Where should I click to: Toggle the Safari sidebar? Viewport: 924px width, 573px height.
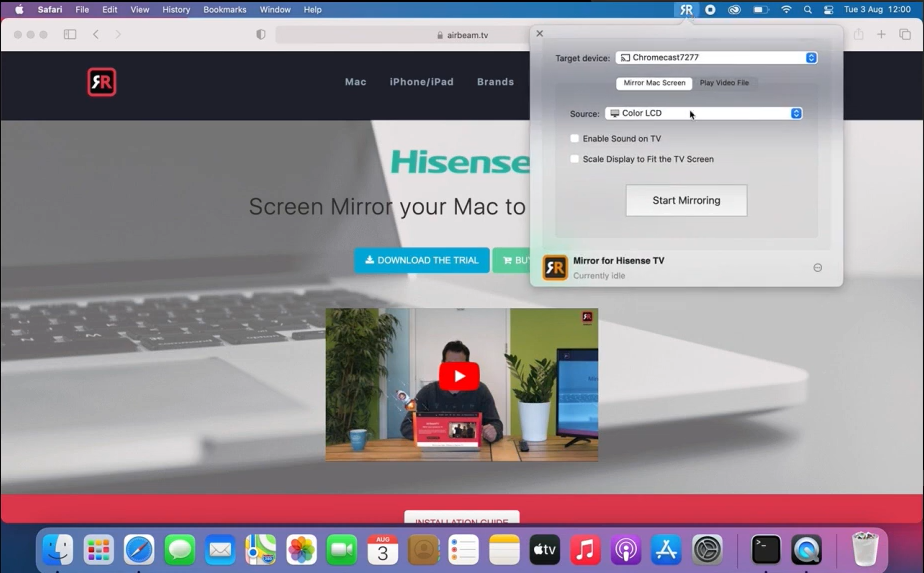[70, 34]
